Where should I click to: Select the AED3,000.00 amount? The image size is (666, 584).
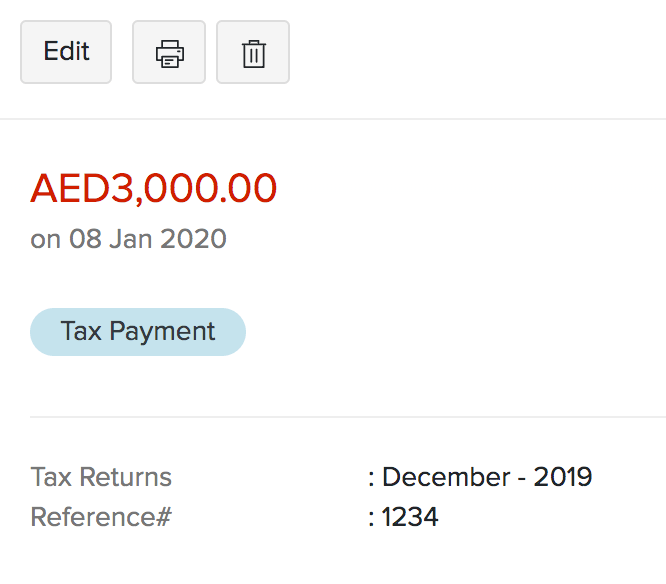[154, 188]
